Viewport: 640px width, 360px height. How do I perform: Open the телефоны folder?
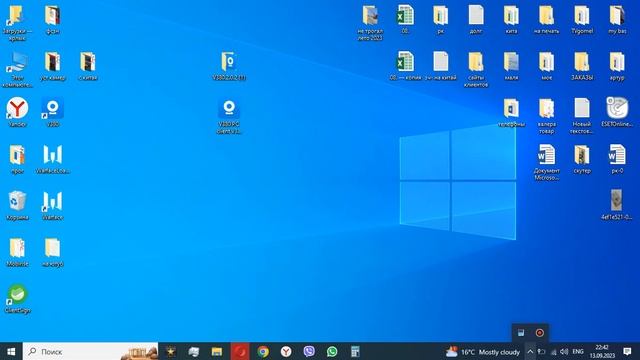[x=511, y=108]
